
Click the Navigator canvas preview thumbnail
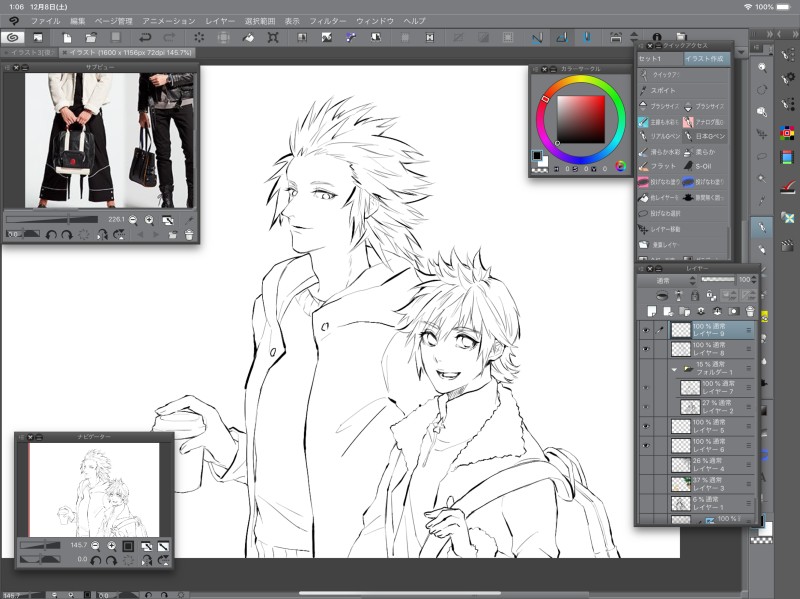pos(95,488)
